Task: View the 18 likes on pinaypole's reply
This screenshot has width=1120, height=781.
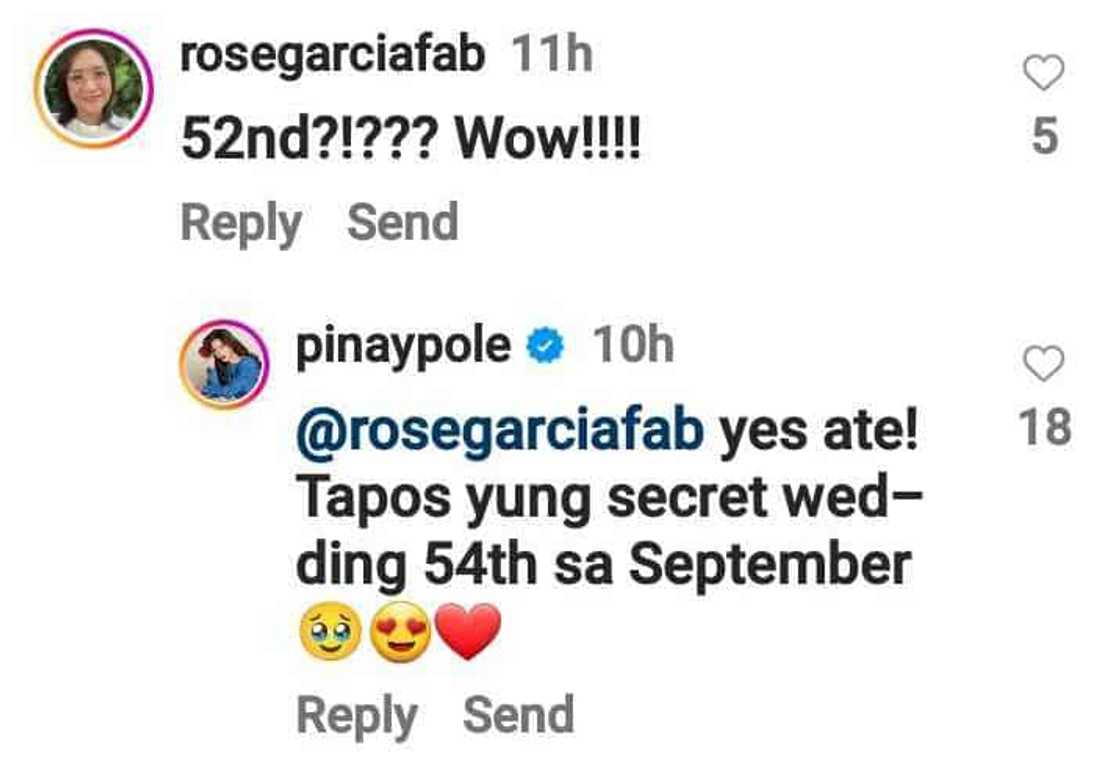Action: [x=1044, y=427]
